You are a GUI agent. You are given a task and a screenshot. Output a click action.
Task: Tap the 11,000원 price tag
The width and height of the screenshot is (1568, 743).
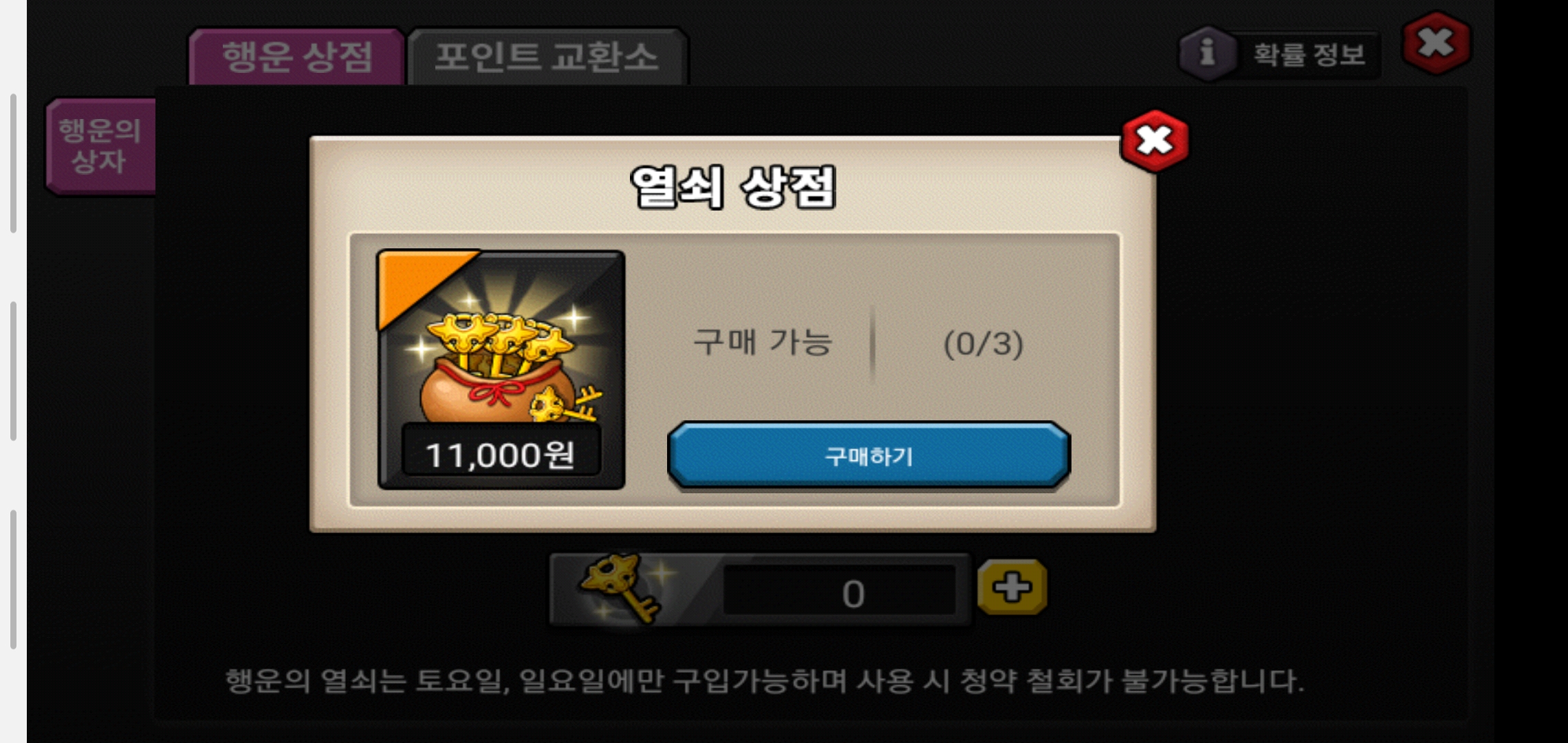click(x=501, y=455)
